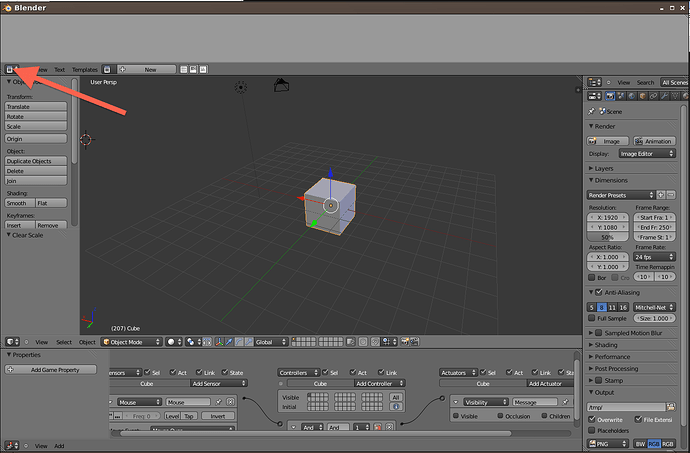Select the translate manipulator arrow icon
690x453 pixels.
pos(229,342)
